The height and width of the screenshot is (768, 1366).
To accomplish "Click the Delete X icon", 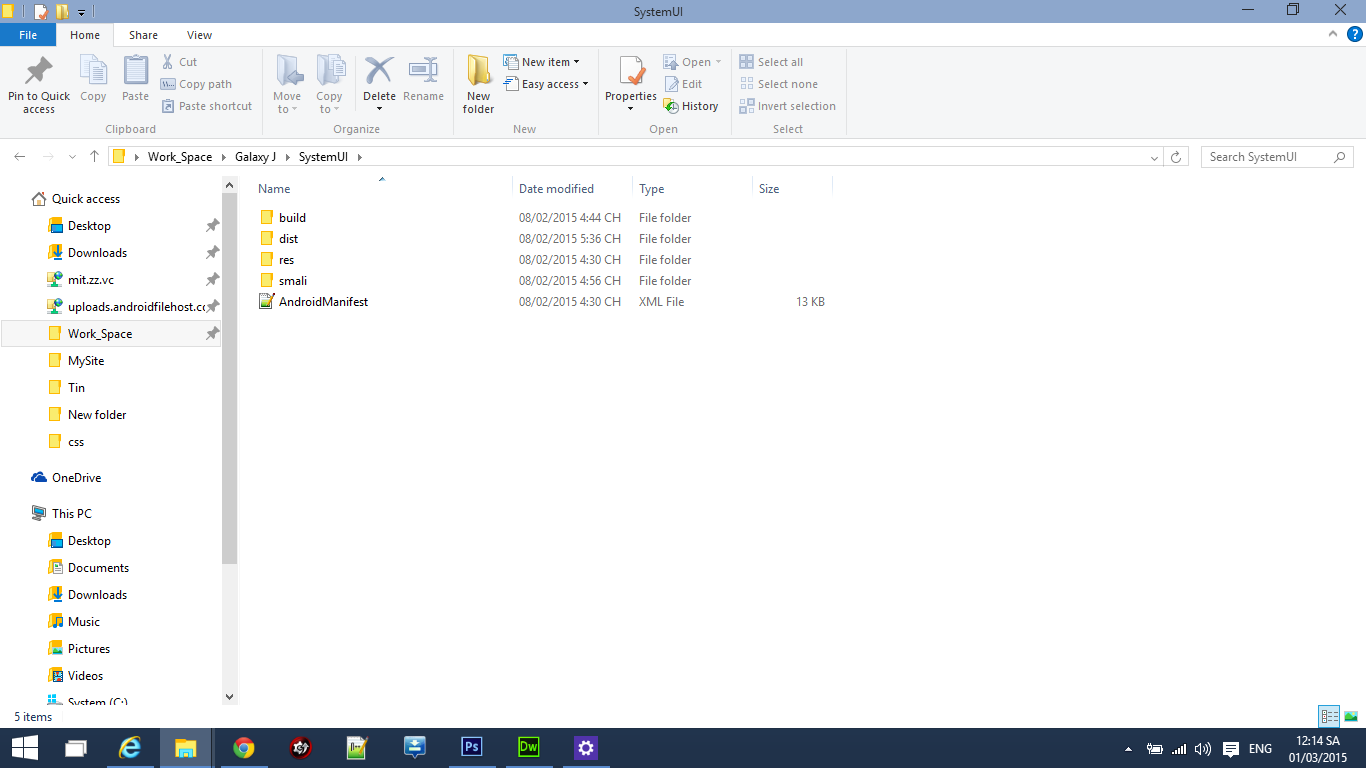I will (379, 71).
